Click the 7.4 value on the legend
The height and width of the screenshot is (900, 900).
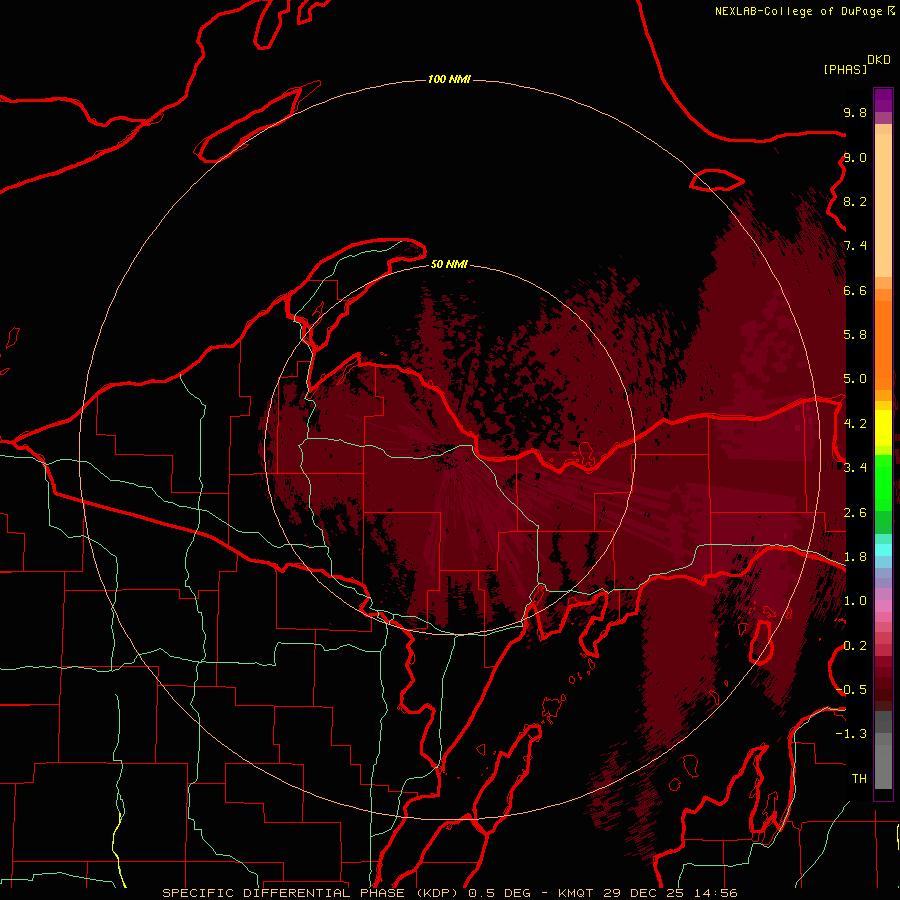point(855,246)
